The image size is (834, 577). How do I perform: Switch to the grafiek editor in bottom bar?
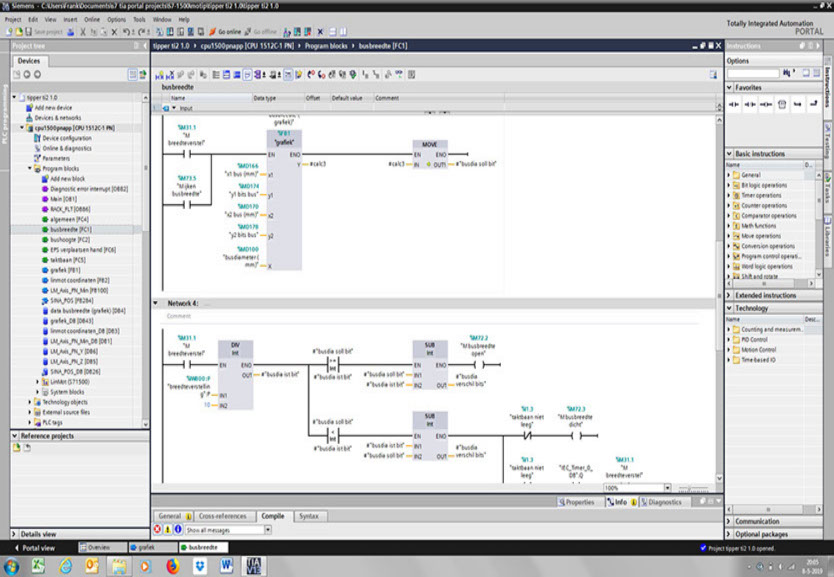pos(153,547)
